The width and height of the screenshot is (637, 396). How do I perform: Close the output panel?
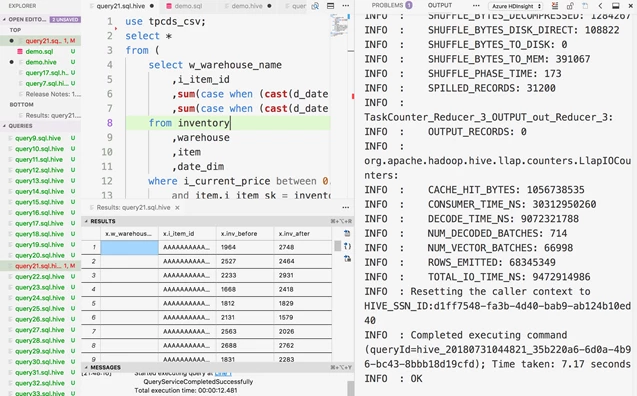[630, 6]
